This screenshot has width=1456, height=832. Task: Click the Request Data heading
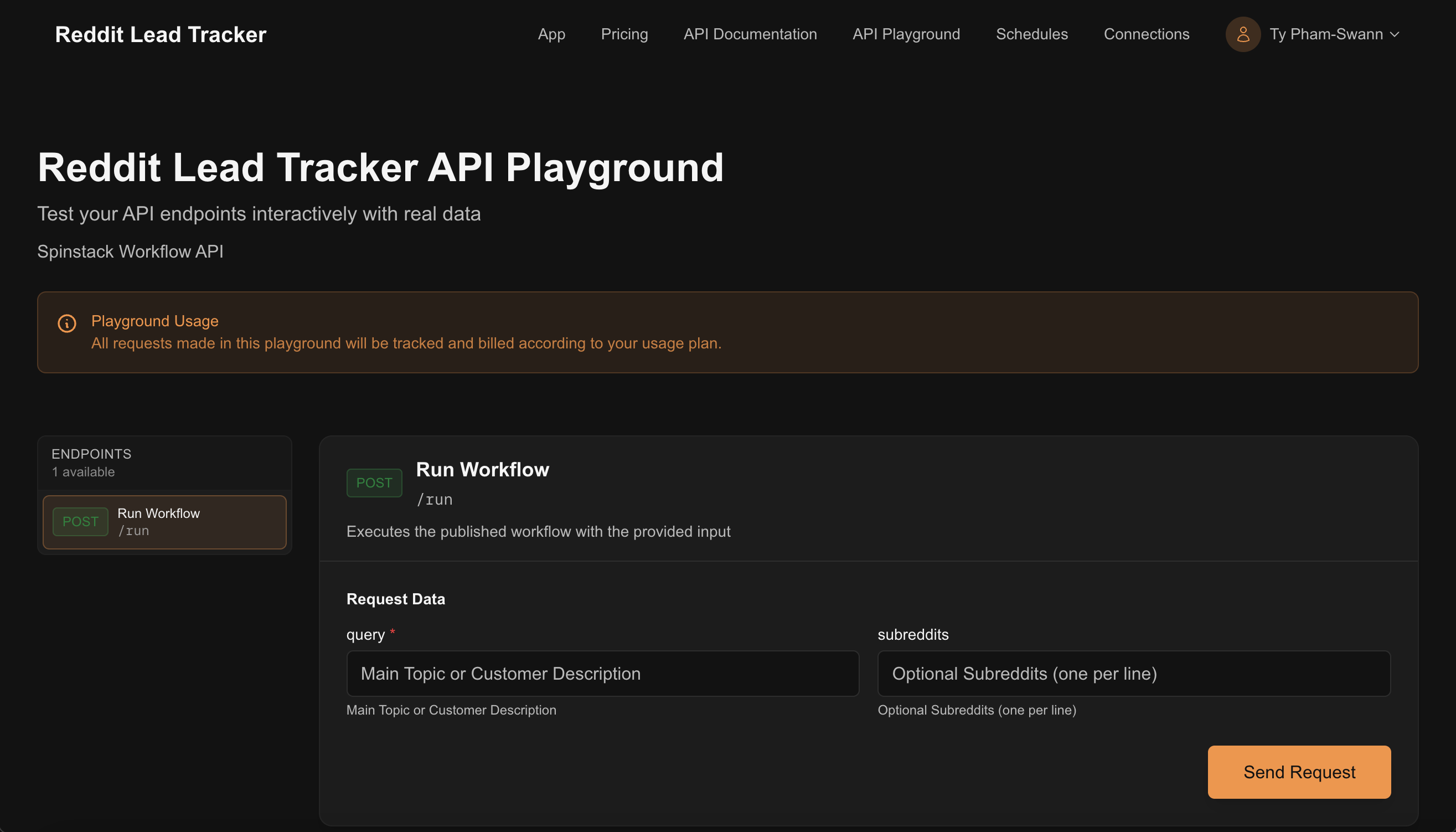point(396,598)
